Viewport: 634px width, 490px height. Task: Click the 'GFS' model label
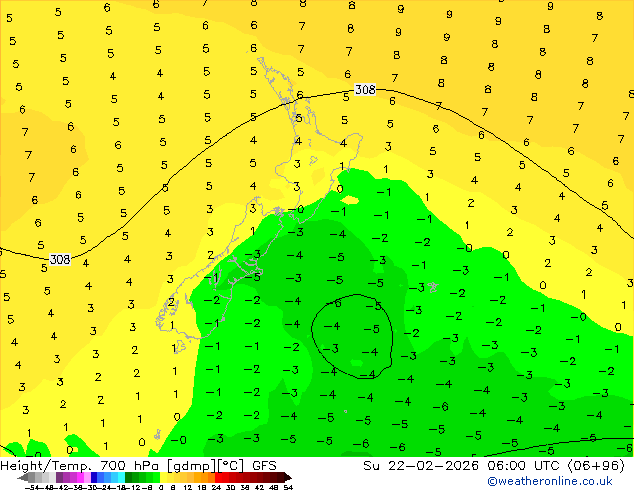[x=264, y=465]
